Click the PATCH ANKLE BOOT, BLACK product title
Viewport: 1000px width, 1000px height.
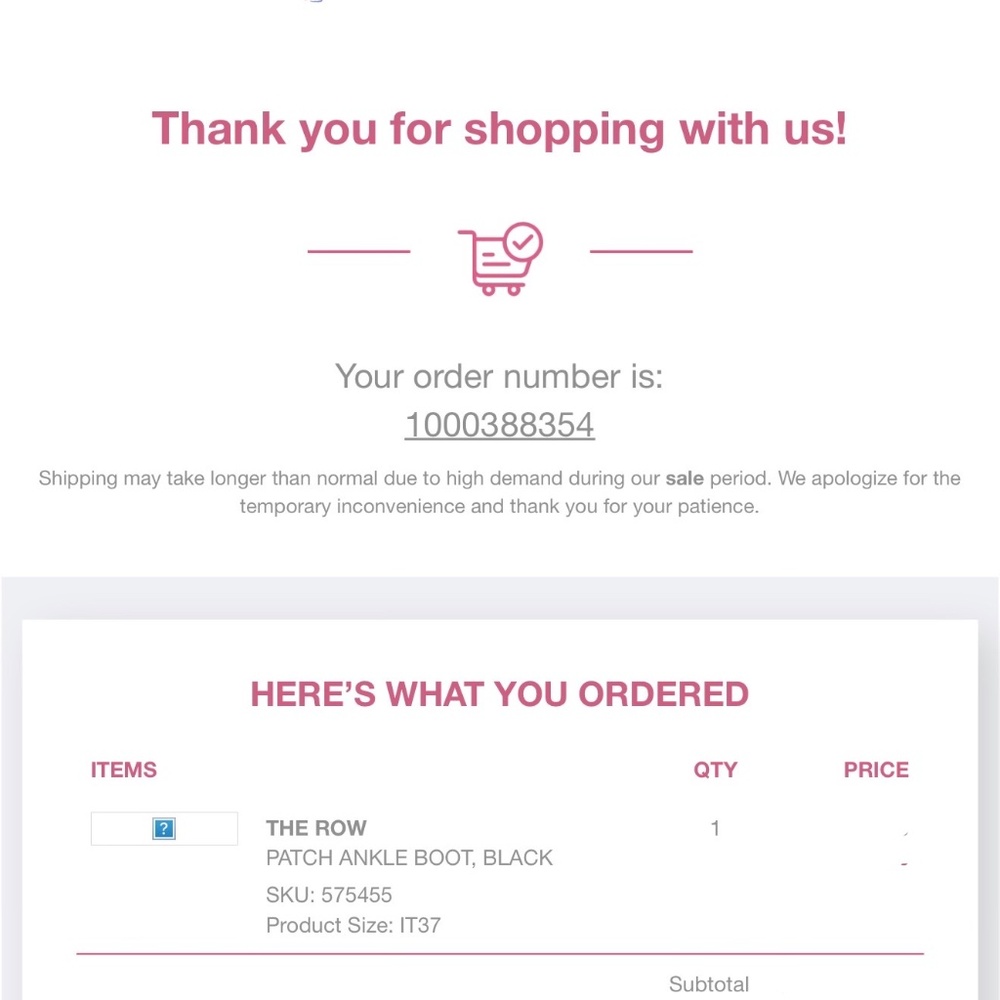(x=409, y=858)
